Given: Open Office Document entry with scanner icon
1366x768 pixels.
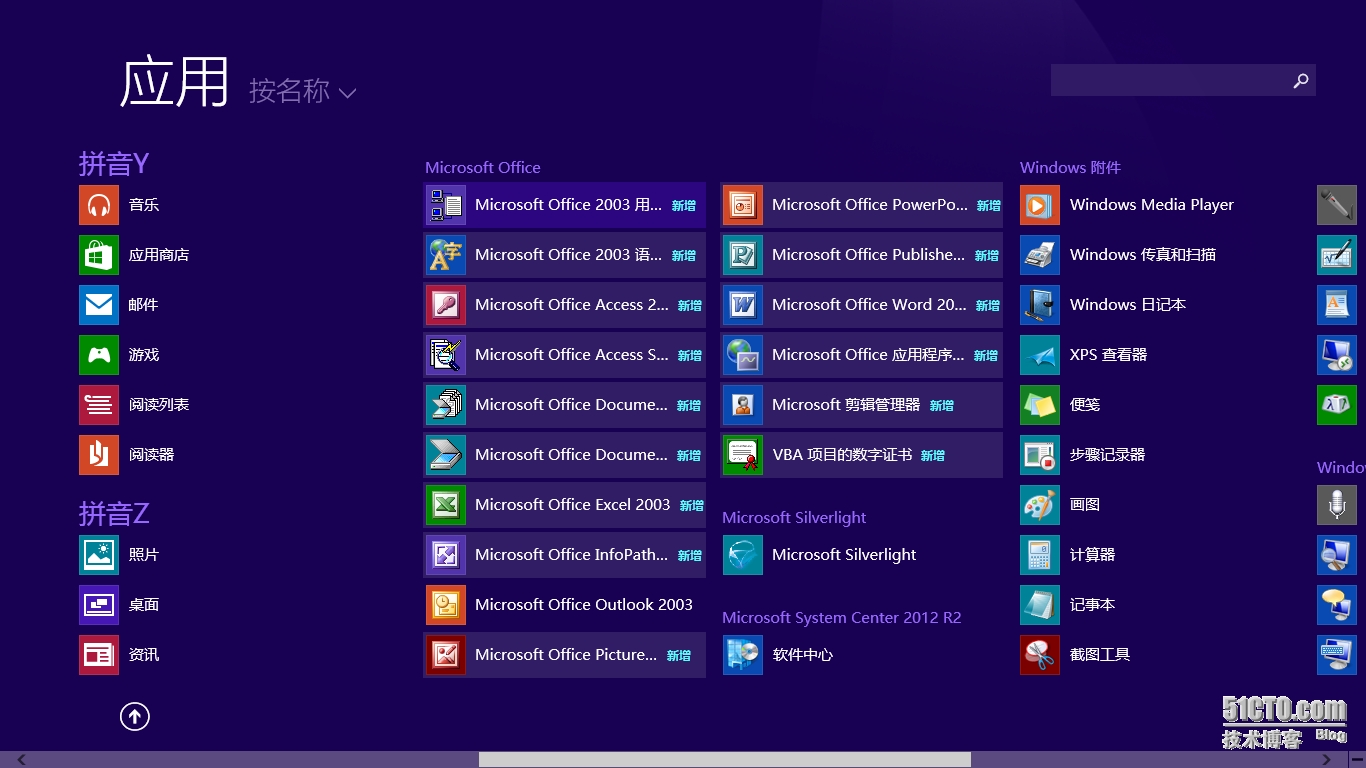Looking at the screenshot, I should 564,455.
